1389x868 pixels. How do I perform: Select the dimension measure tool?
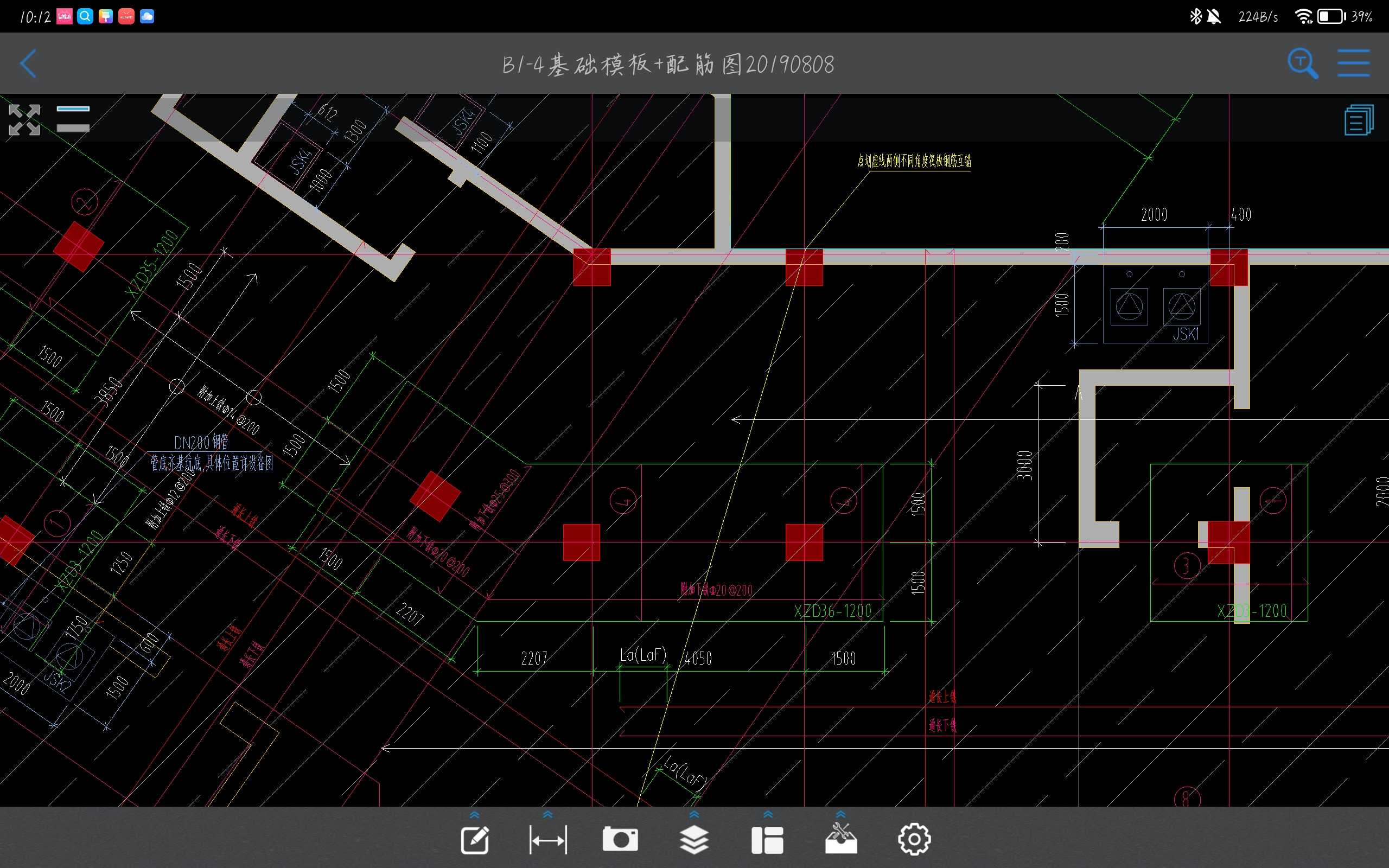tap(547, 840)
